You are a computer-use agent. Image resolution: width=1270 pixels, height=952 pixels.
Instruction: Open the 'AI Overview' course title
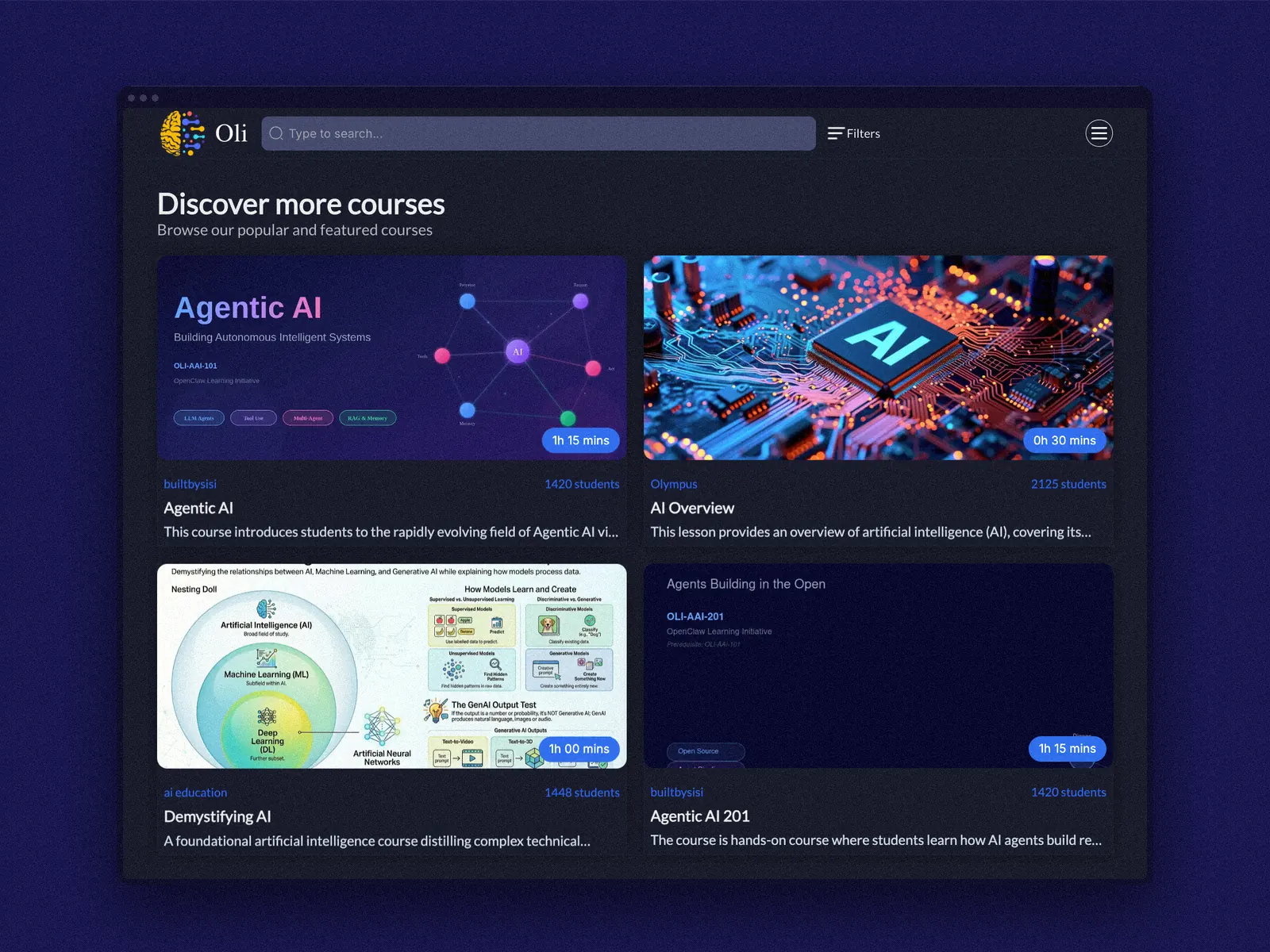[692, 508]
